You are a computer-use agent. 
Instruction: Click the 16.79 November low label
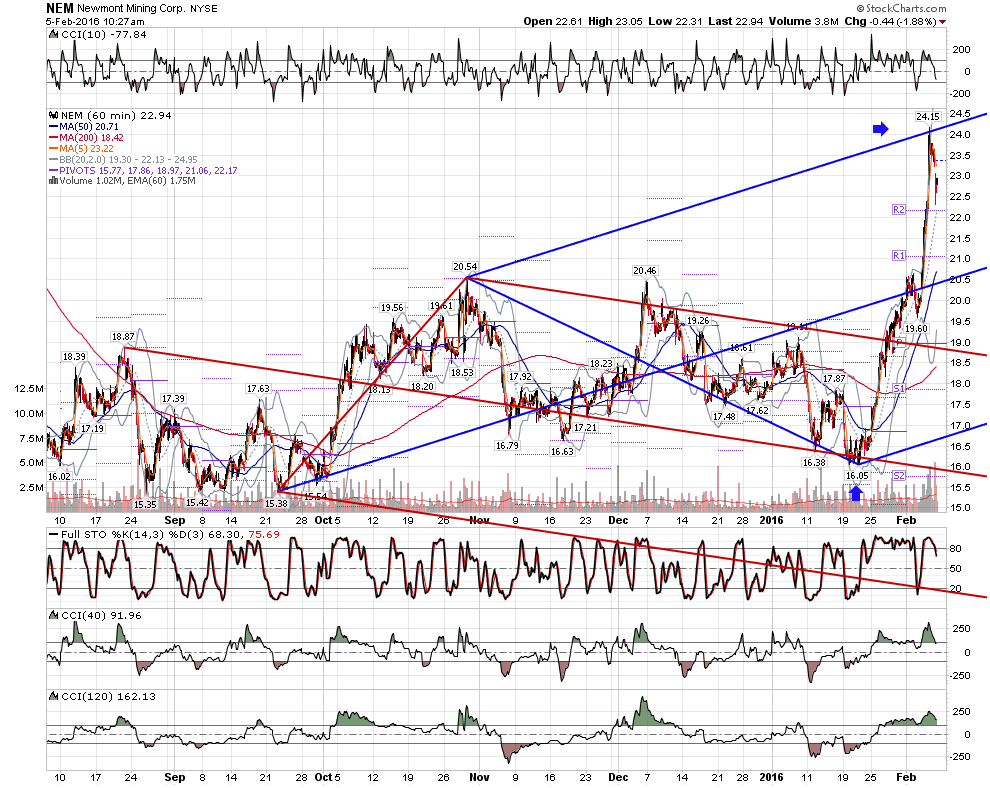click(x=507, y=446)
